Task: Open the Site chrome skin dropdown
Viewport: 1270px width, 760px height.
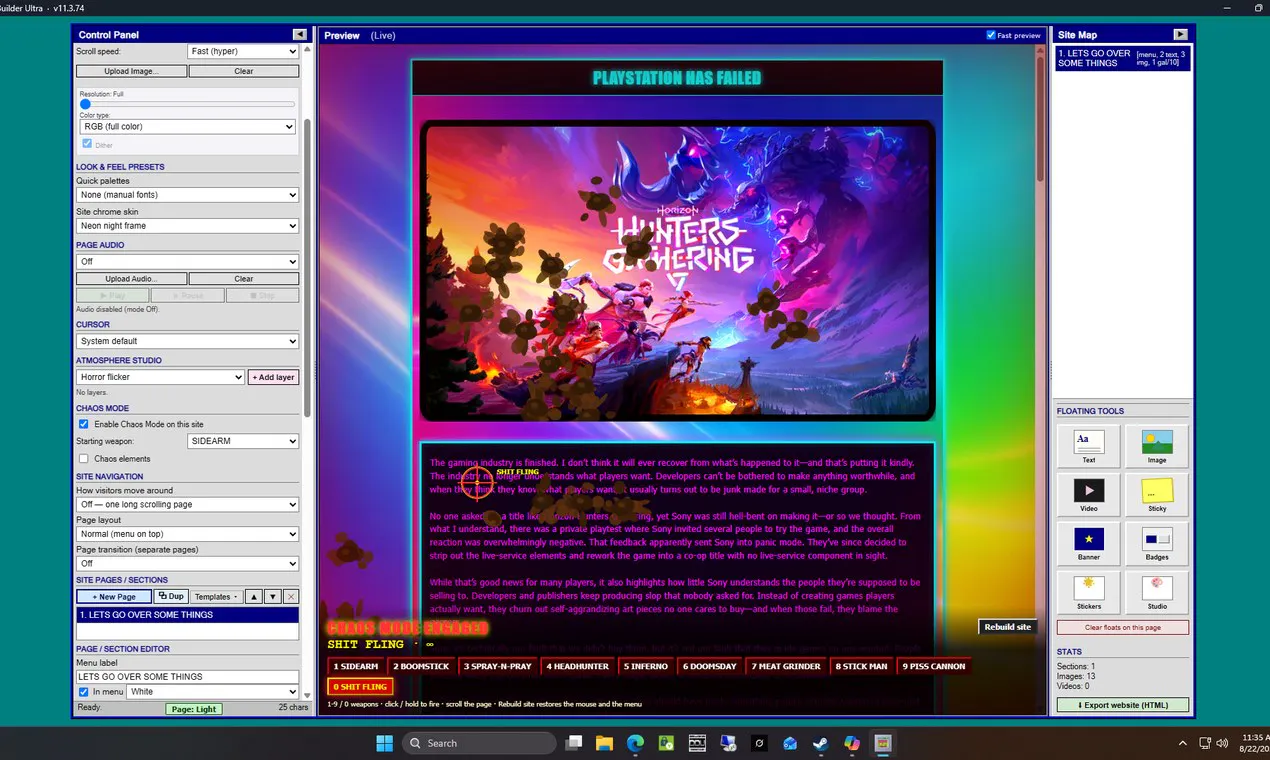Action: [x=188, y=226]
